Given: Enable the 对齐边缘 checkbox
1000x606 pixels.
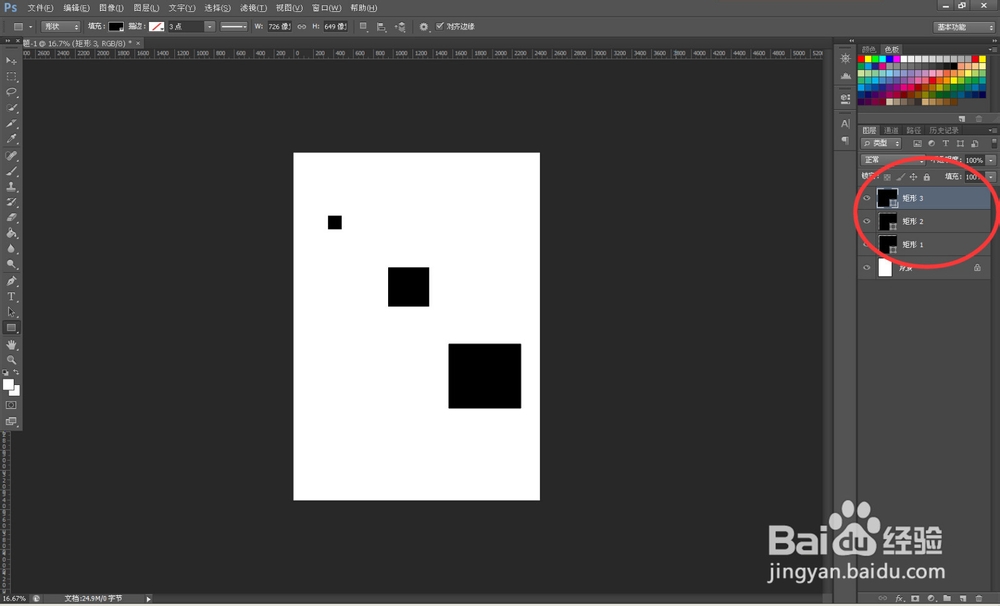Looking at the screenshot, I should [x=441, y=27].
